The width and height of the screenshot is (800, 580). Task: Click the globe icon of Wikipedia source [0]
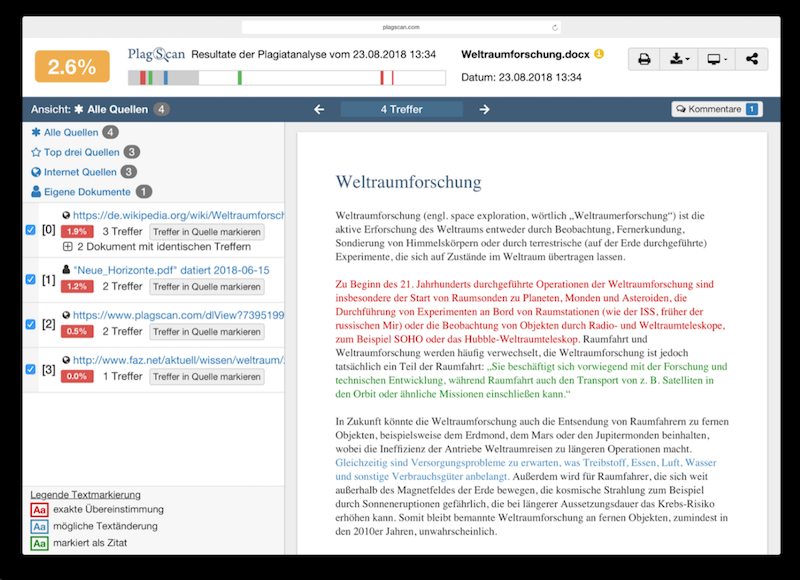click(x=66, y=215)
